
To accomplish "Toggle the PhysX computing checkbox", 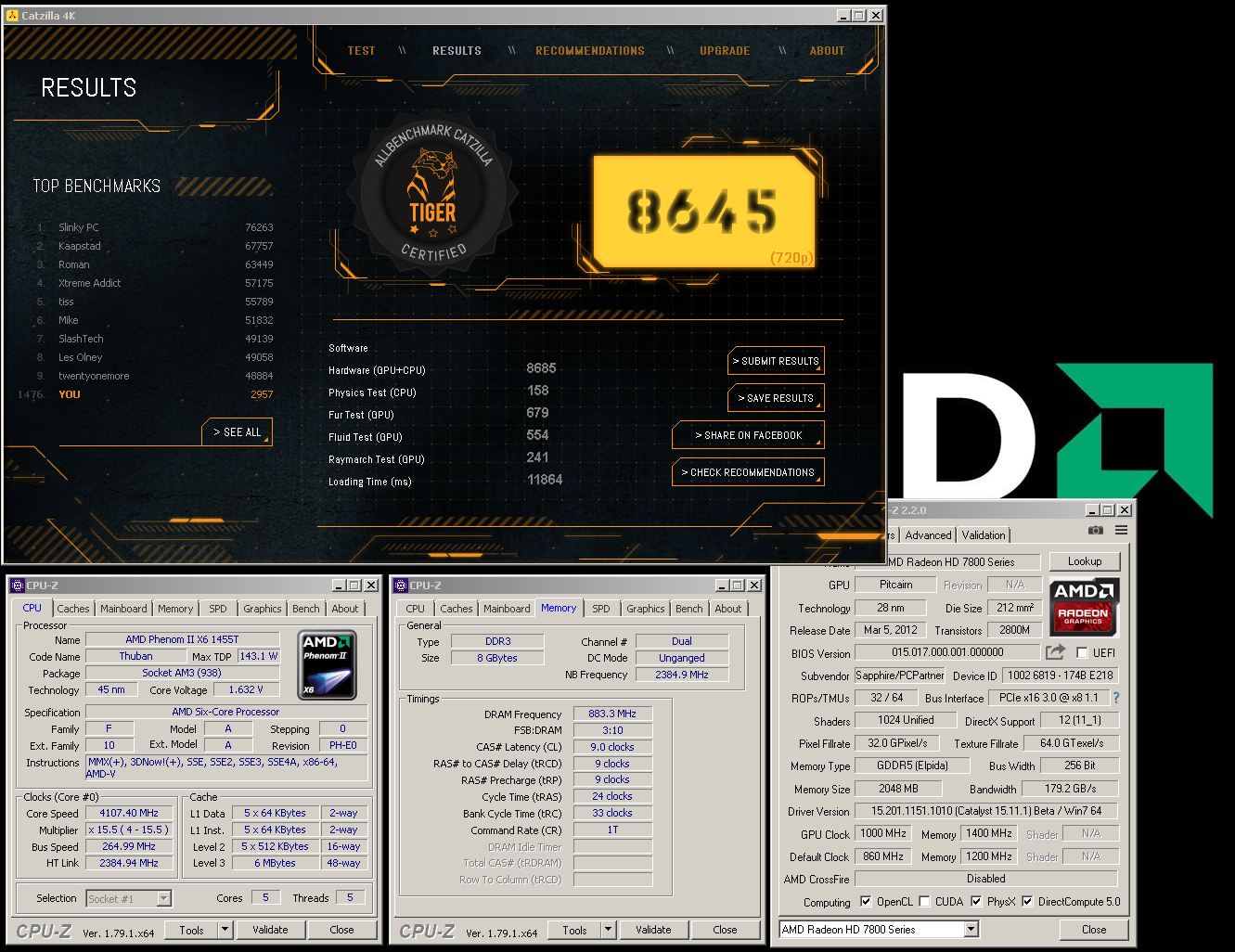I will click(976, 901).
